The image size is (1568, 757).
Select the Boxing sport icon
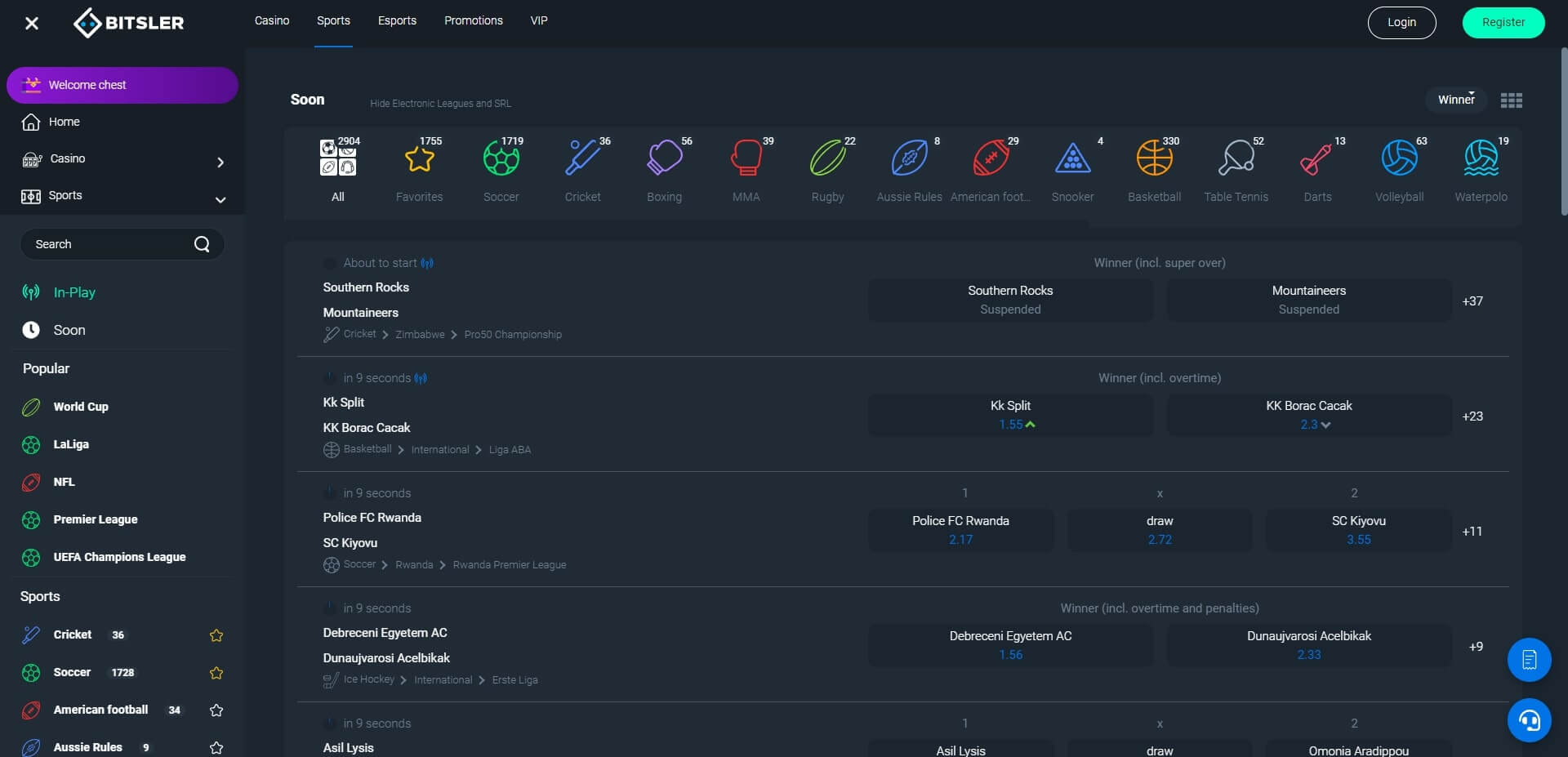pos(664,158)
